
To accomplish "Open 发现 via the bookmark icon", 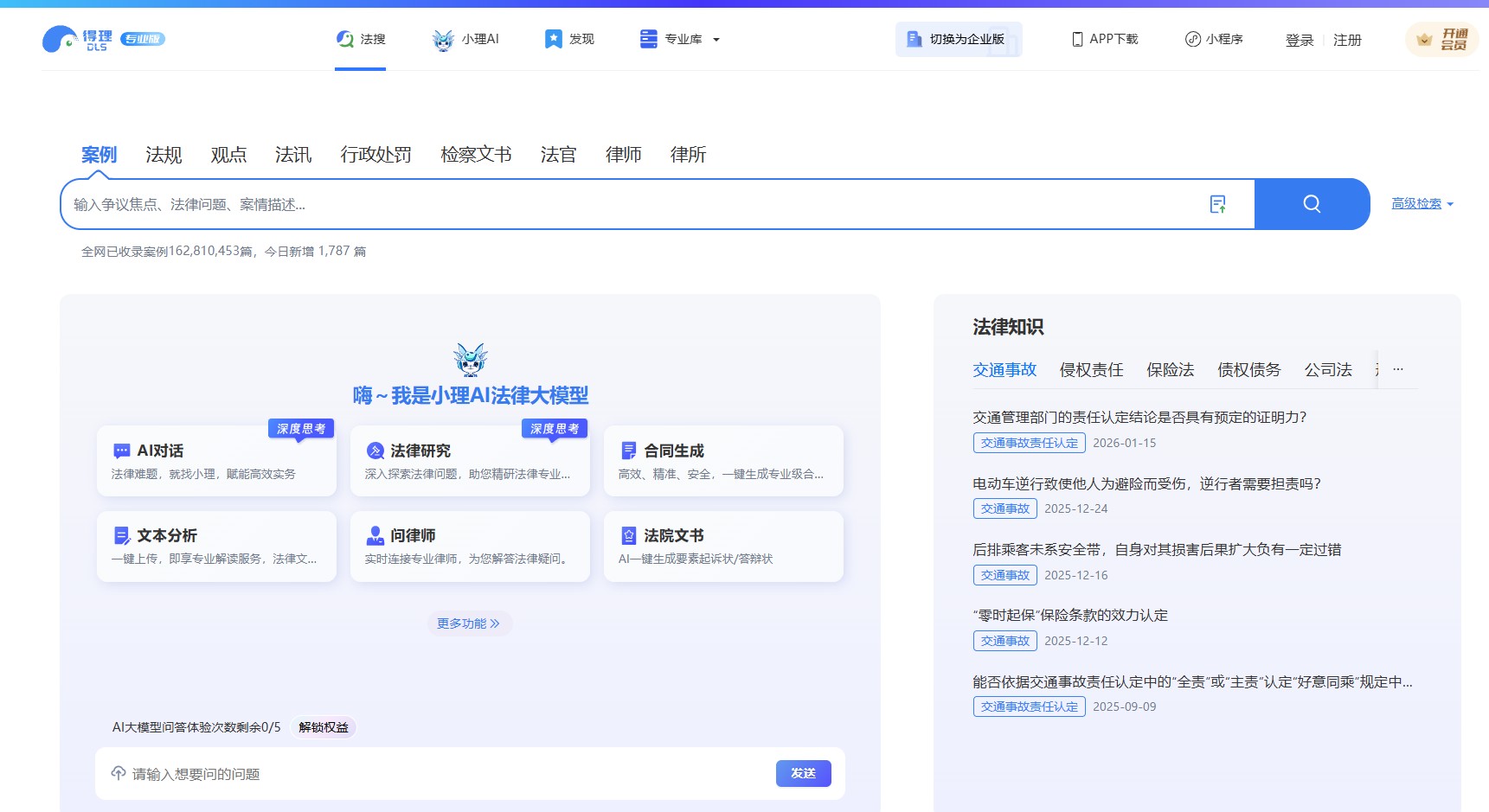I will (553, 38).
